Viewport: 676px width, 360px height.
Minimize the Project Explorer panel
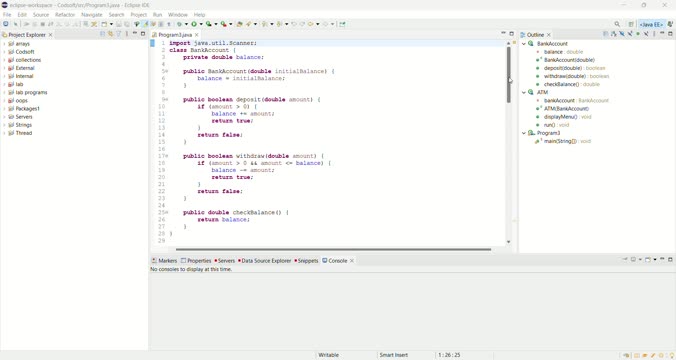(135, 34)
